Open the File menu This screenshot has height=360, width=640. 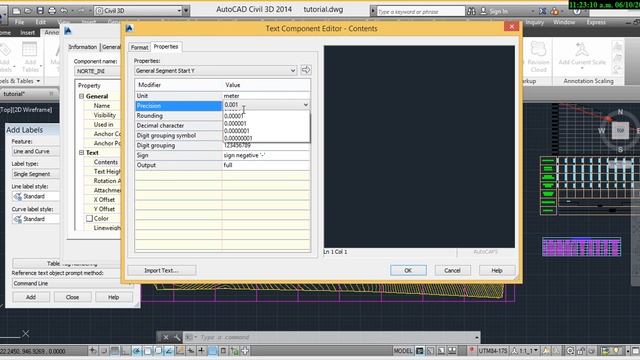click(x=19, y=22)
